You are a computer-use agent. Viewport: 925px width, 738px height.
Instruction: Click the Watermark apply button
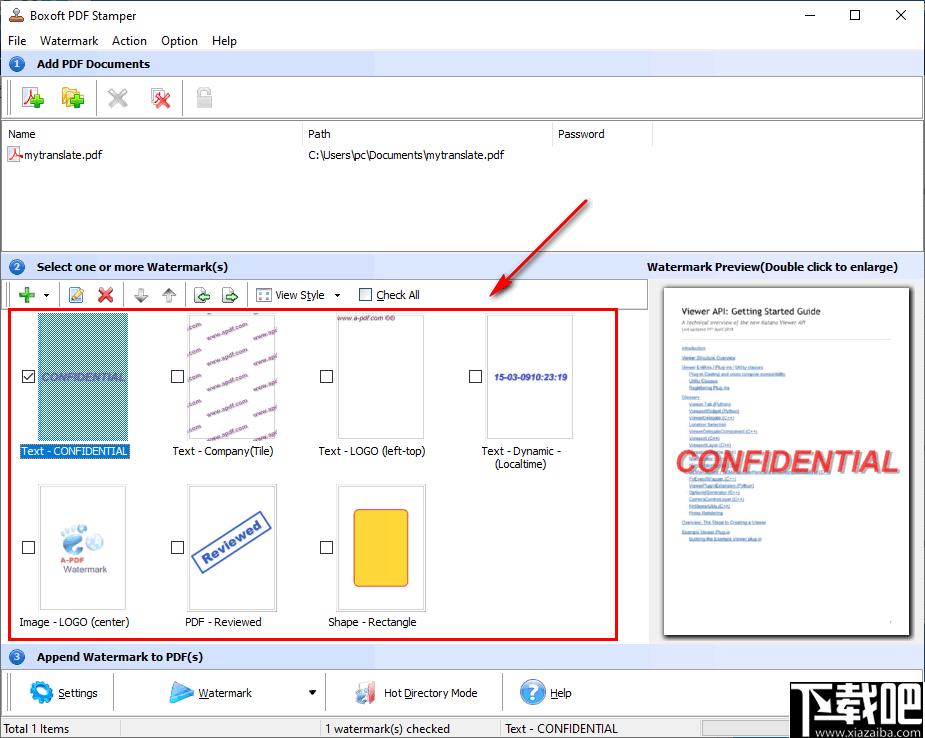click(211, 693)
